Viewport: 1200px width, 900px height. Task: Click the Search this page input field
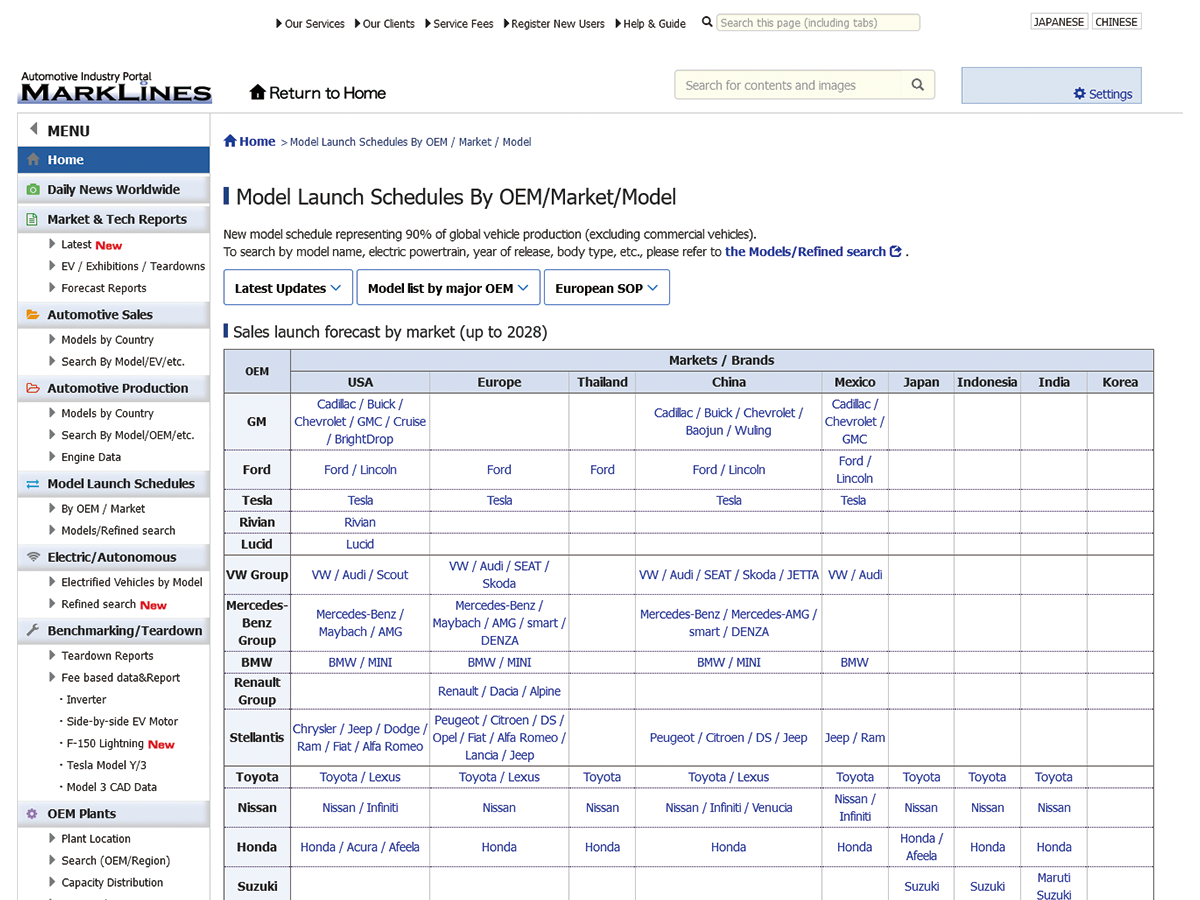click(818, 22)
